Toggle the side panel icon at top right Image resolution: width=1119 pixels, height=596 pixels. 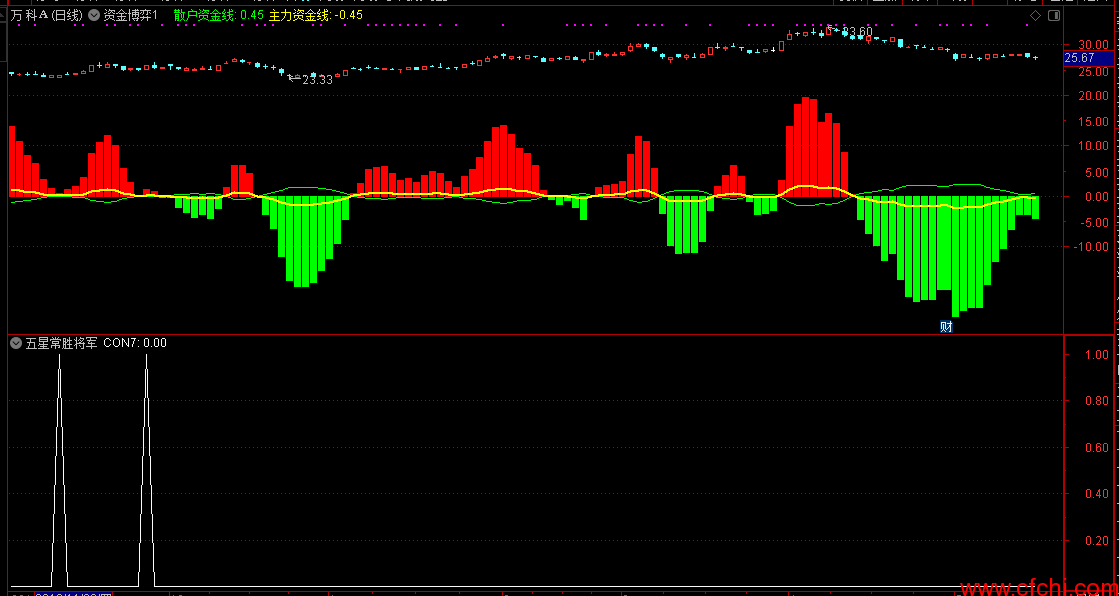coord(1054,15)
